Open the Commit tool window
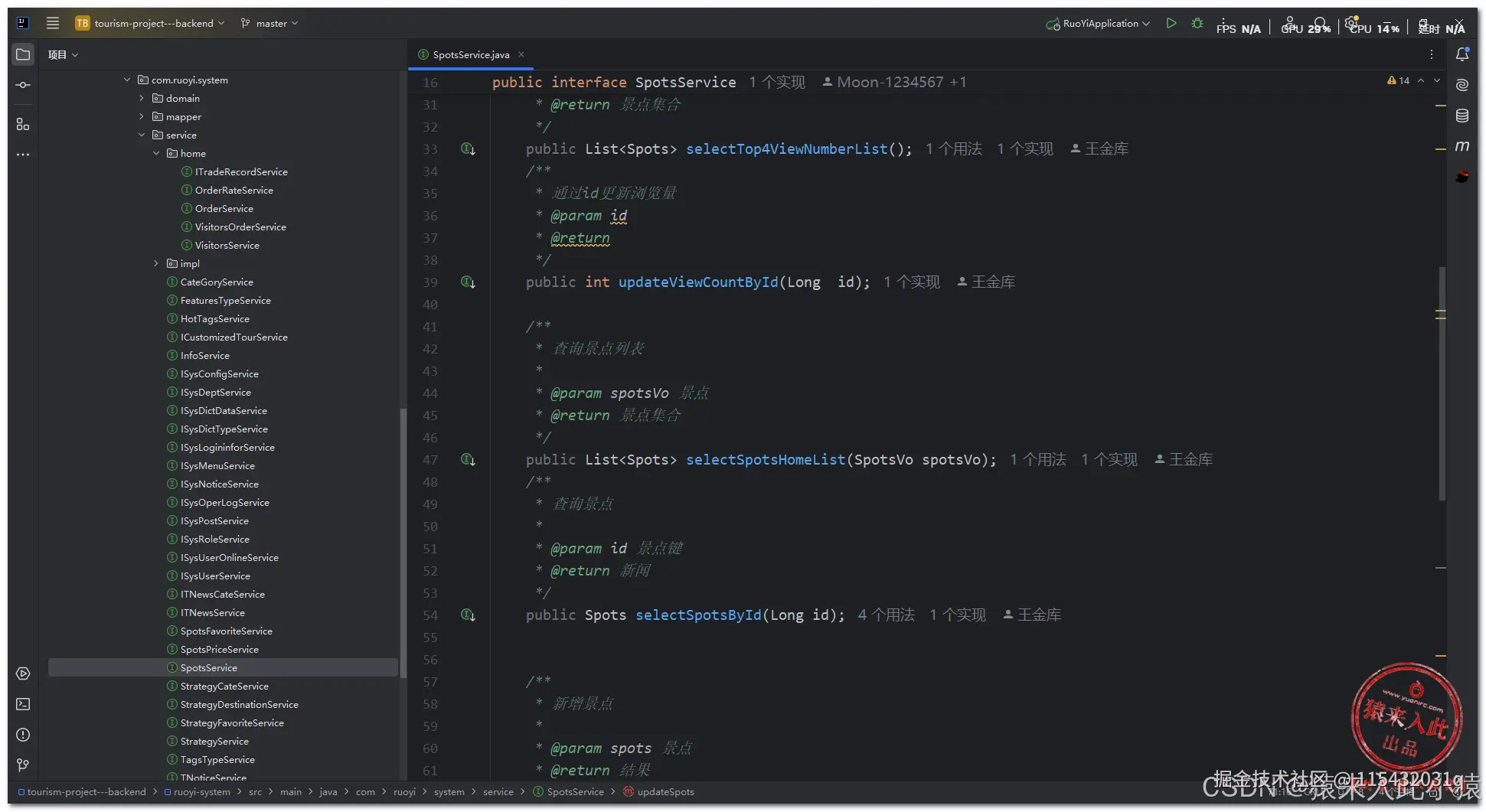1486x812 pixels. 23,85
